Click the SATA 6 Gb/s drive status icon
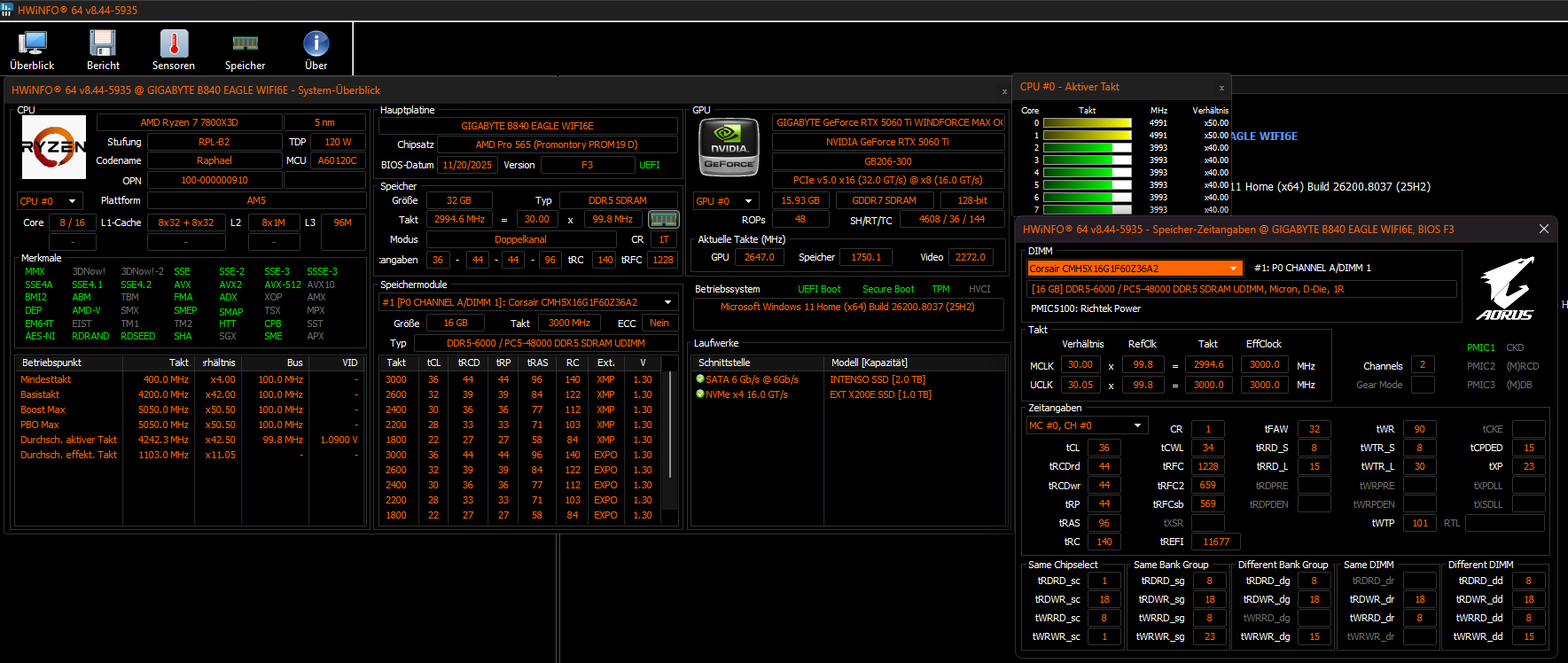Viewport: 1568px width, 663px height. (700, 379)
